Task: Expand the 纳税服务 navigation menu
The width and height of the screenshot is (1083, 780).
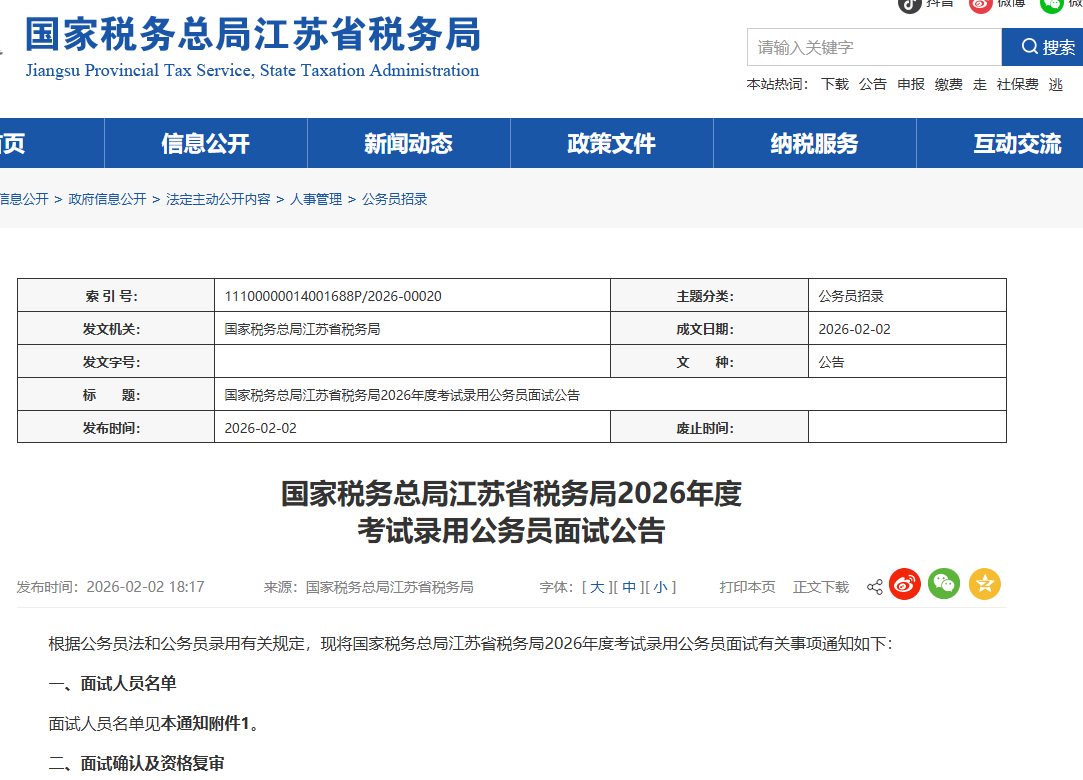Action: coord(814,143)
